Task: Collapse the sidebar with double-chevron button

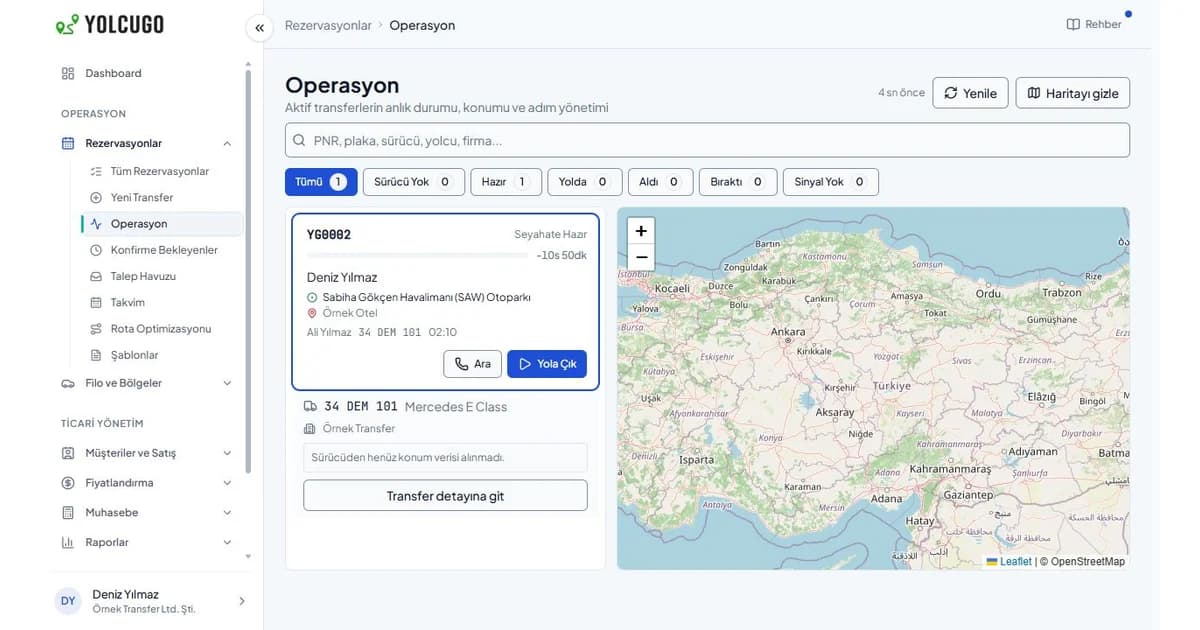Action: pyautogui.click(x=260, y=28)
